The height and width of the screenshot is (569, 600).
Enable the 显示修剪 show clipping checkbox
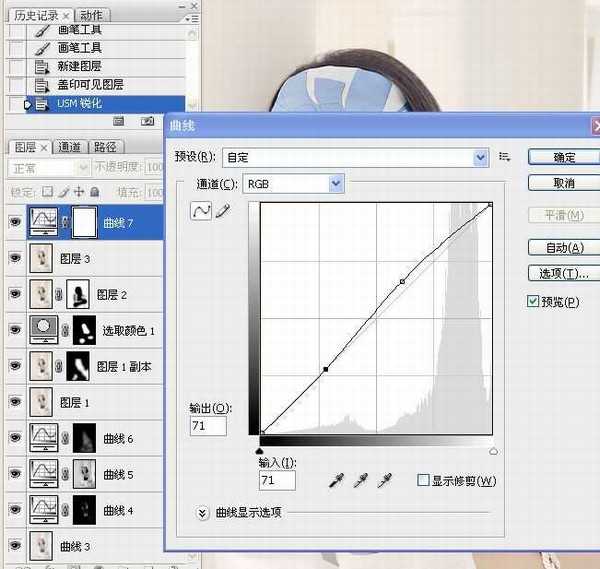(x=423, y=481)
